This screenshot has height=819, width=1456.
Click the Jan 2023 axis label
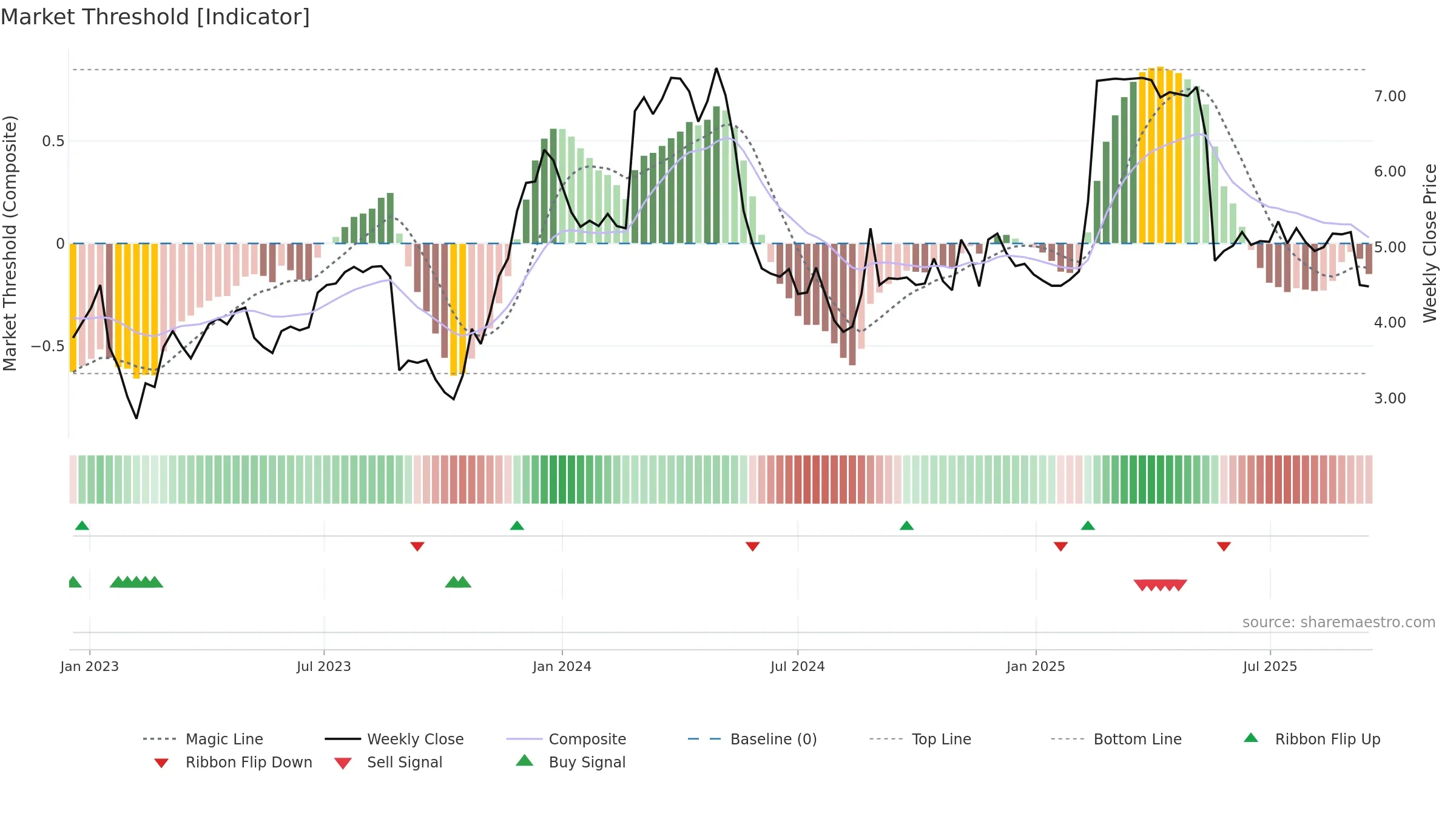90,667
